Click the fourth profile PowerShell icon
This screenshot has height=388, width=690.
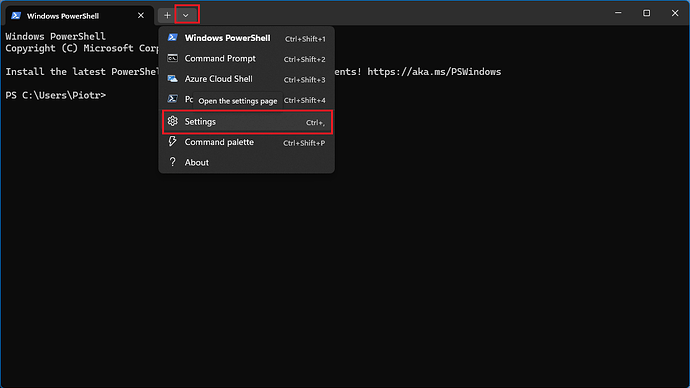(172, 99)
